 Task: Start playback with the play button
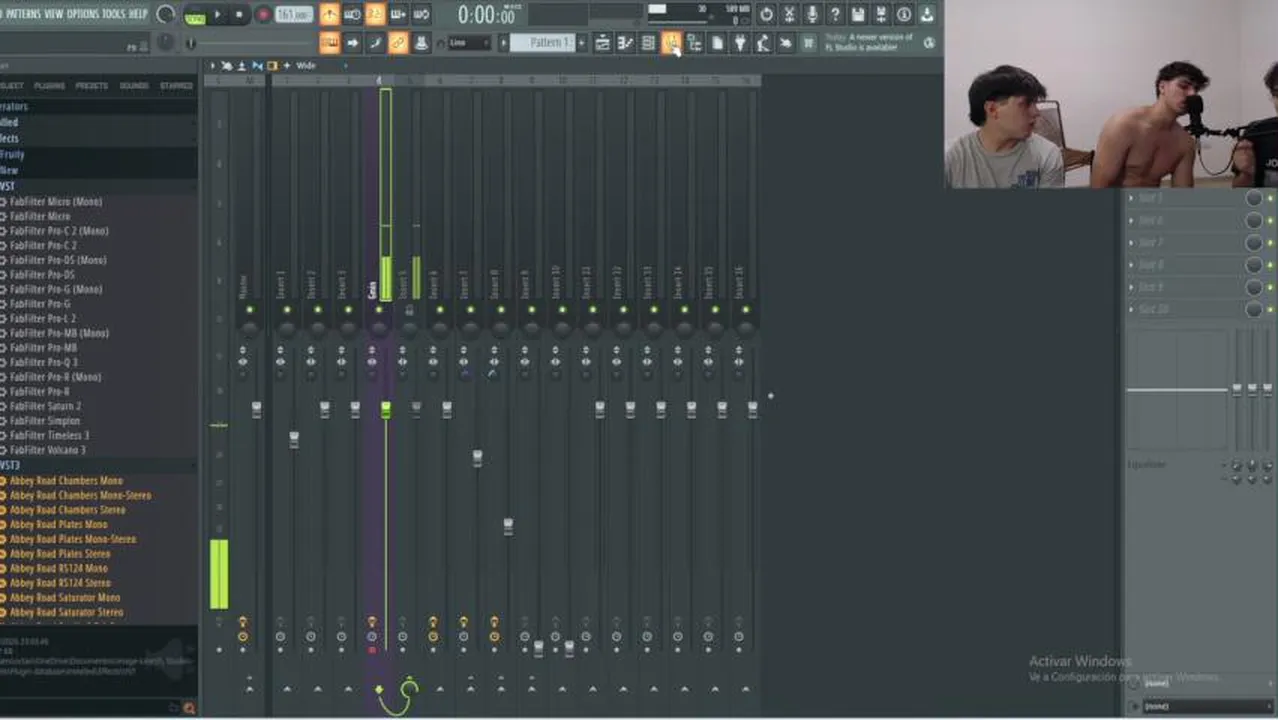coord(218,15)
